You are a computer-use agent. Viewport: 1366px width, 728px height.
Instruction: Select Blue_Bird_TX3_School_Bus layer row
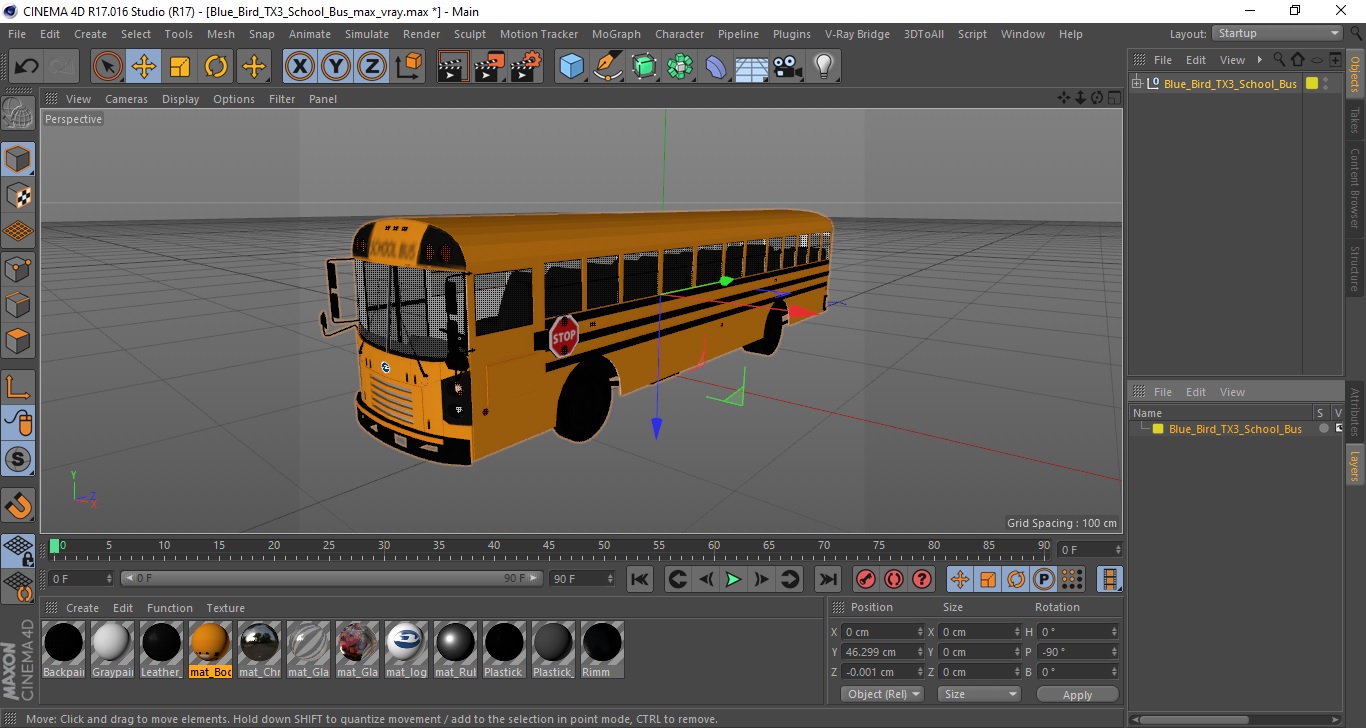pos(1236,429)
